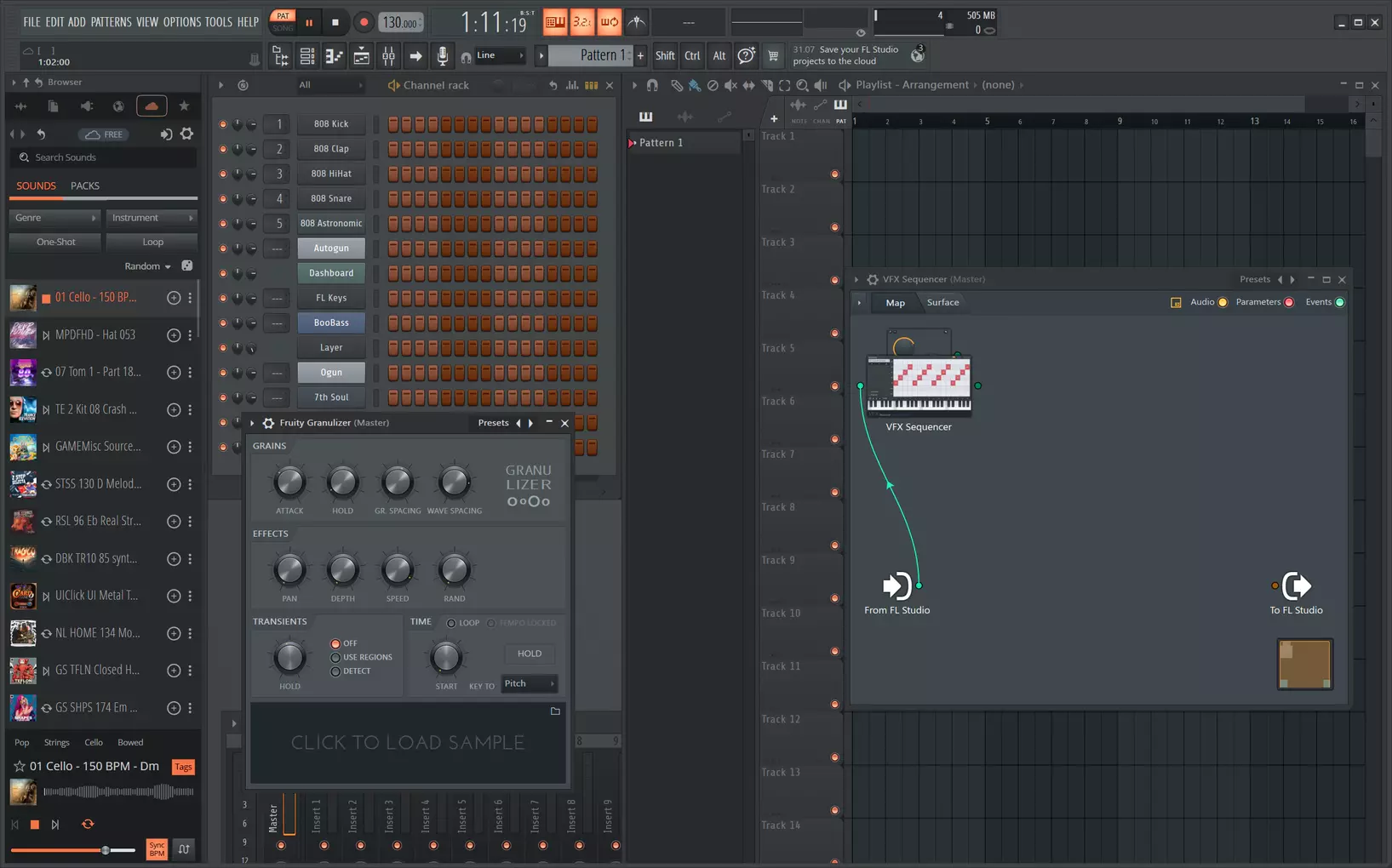This screenshot has height=868, width=1392.
Task: Click the repeat icon in the sound preview
Action: [x=88, y=825]
